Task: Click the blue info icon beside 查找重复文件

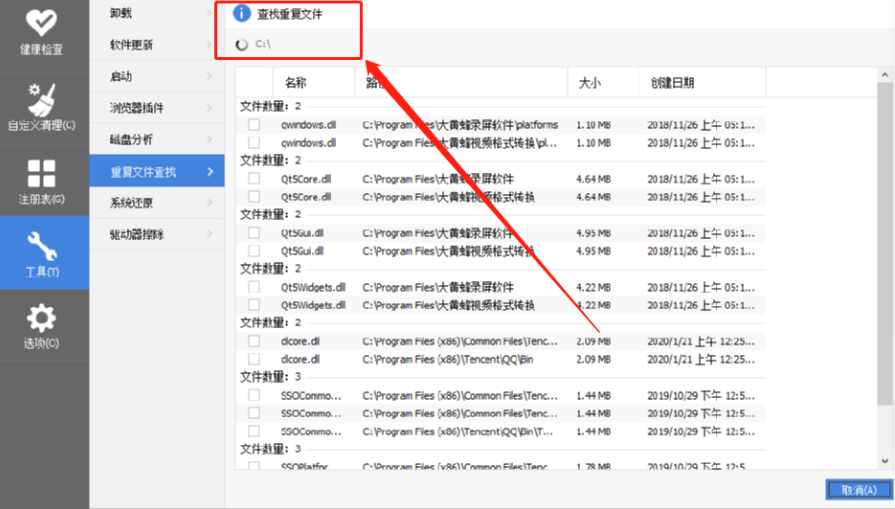Action: 241,14
